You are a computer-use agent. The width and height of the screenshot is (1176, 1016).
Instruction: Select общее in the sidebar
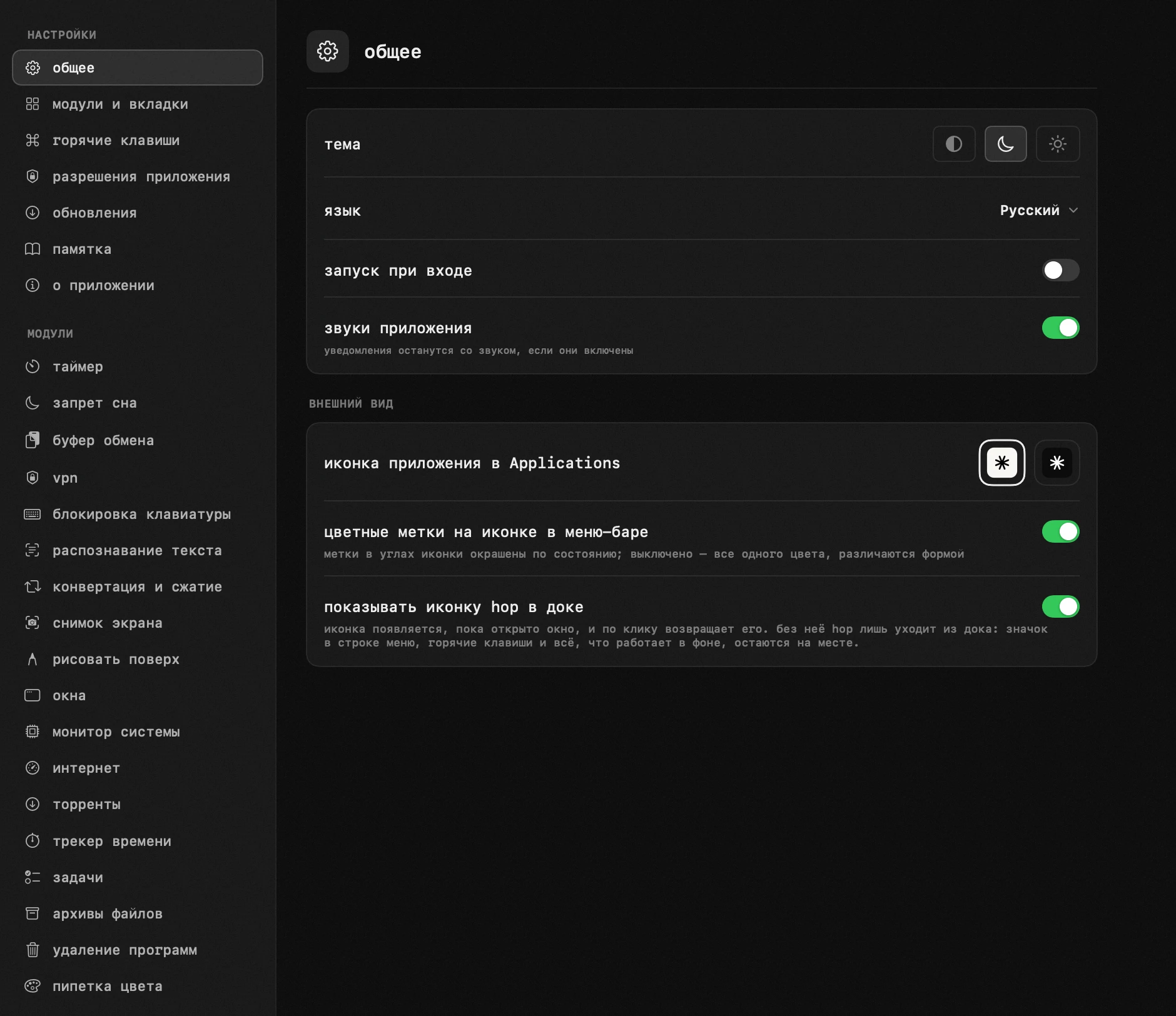click(x=138, y=68)
